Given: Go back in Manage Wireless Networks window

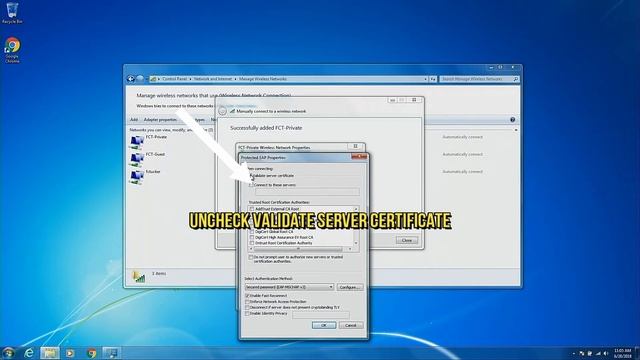Looking at the screenshot, I should point(131,79).
